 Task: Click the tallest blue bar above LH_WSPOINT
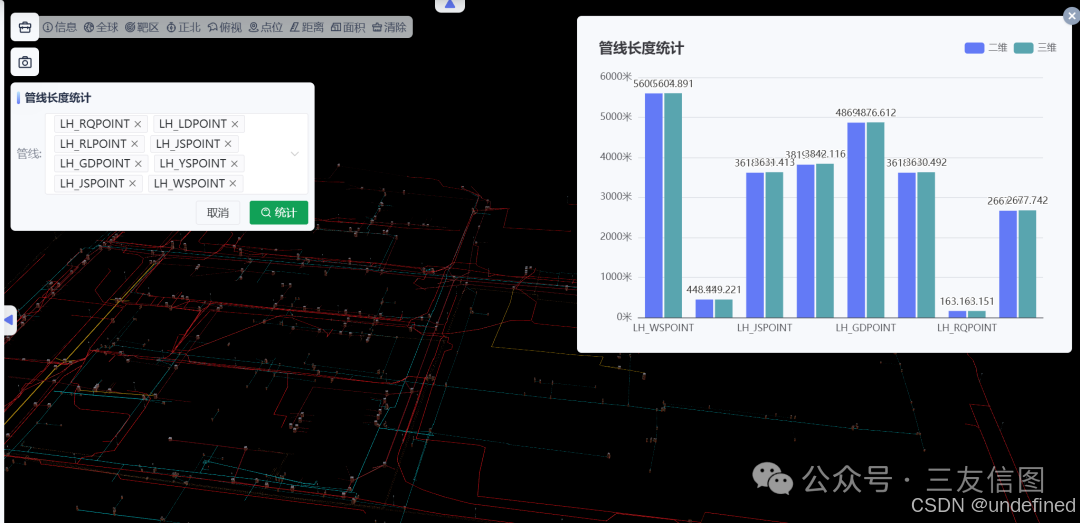point(654,205)
